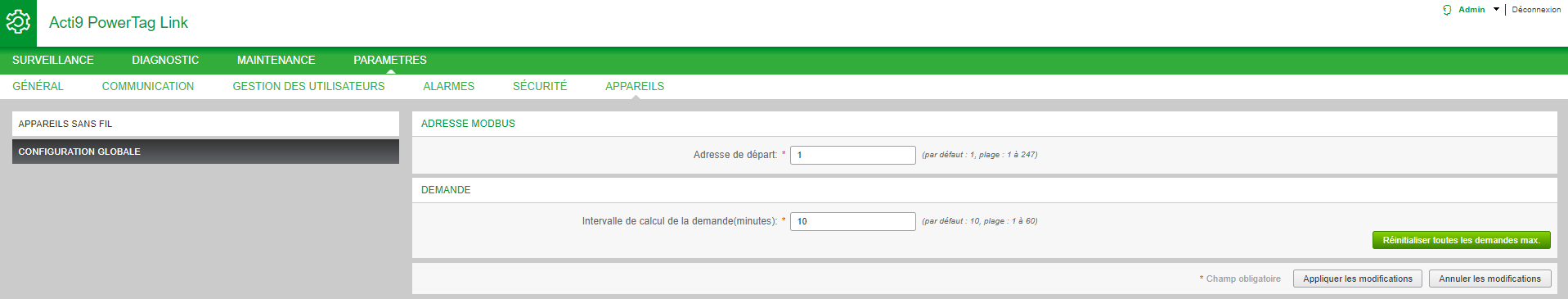Switch to the GÉNÉRAL tab
Viewport: 1568px width, 299px height.
pyautogui.click(x=38, y=86)
